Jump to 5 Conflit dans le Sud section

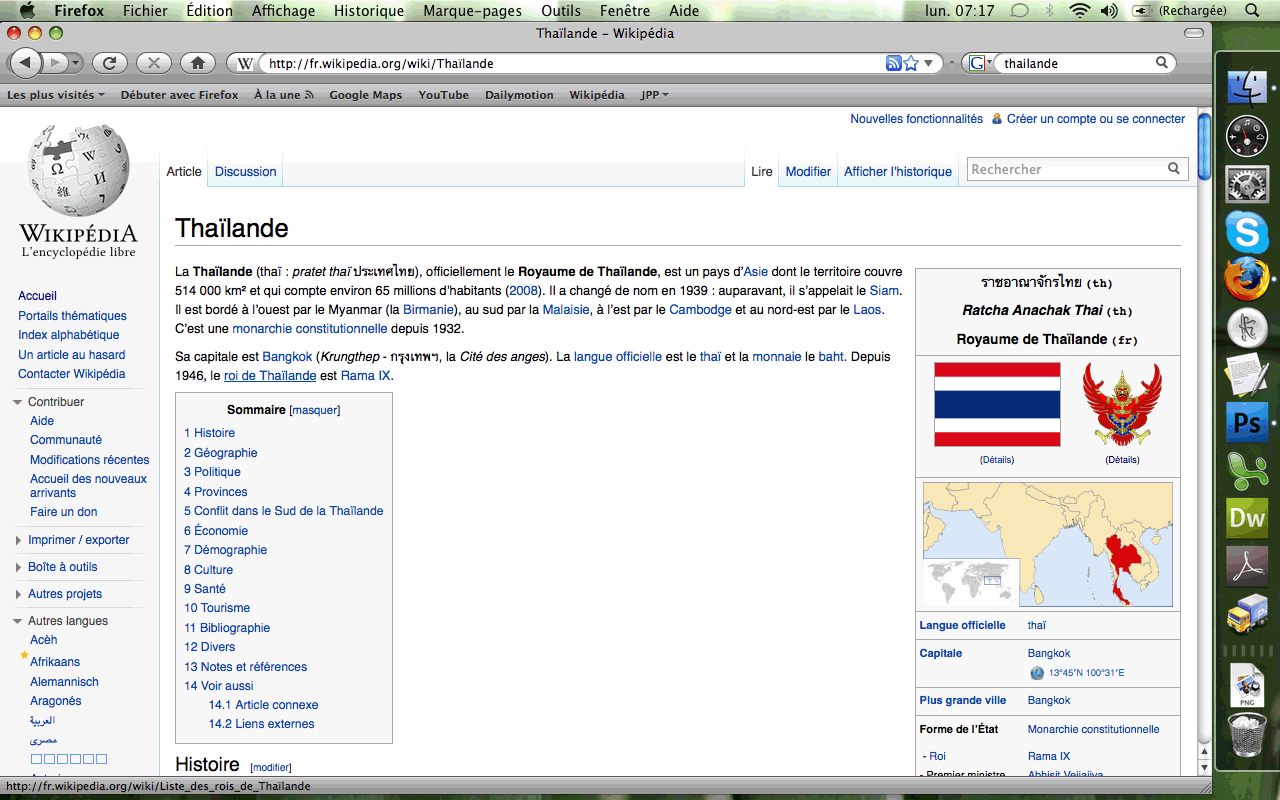[x=284, y=511]
